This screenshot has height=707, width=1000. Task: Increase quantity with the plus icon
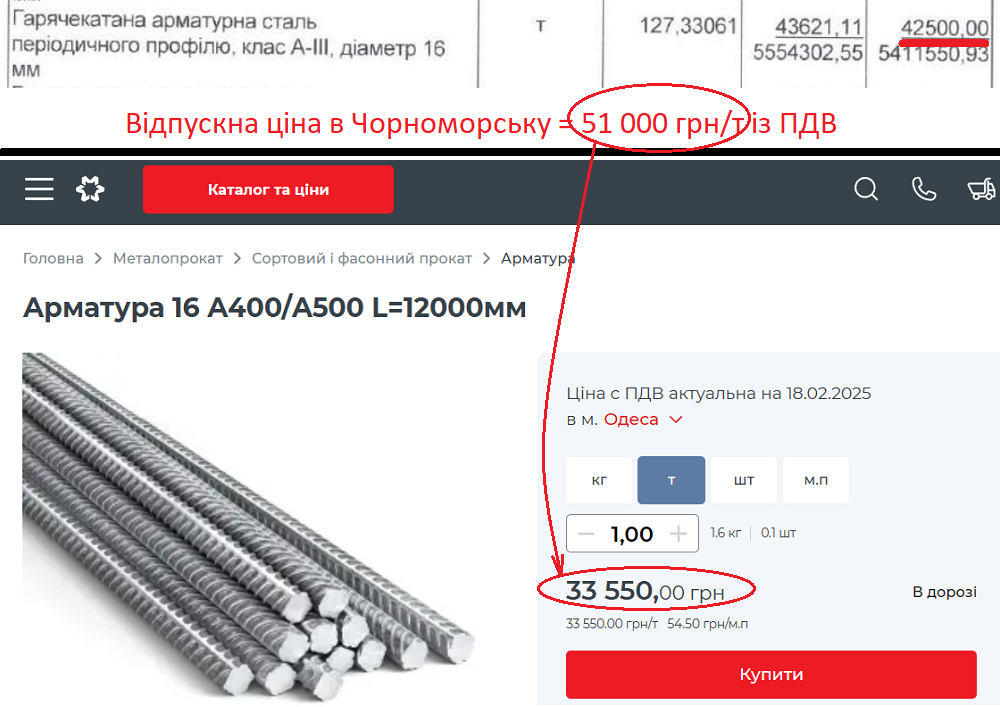(x=679, y=534)
